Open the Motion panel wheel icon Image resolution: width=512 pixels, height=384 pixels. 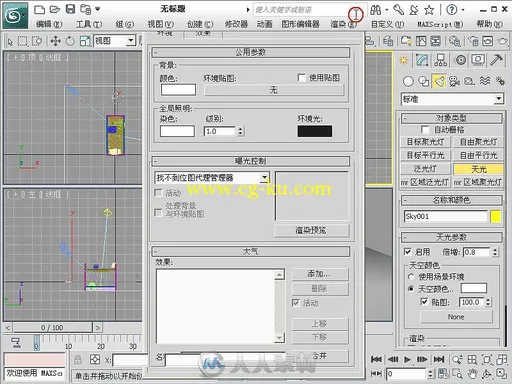point(461,60)
